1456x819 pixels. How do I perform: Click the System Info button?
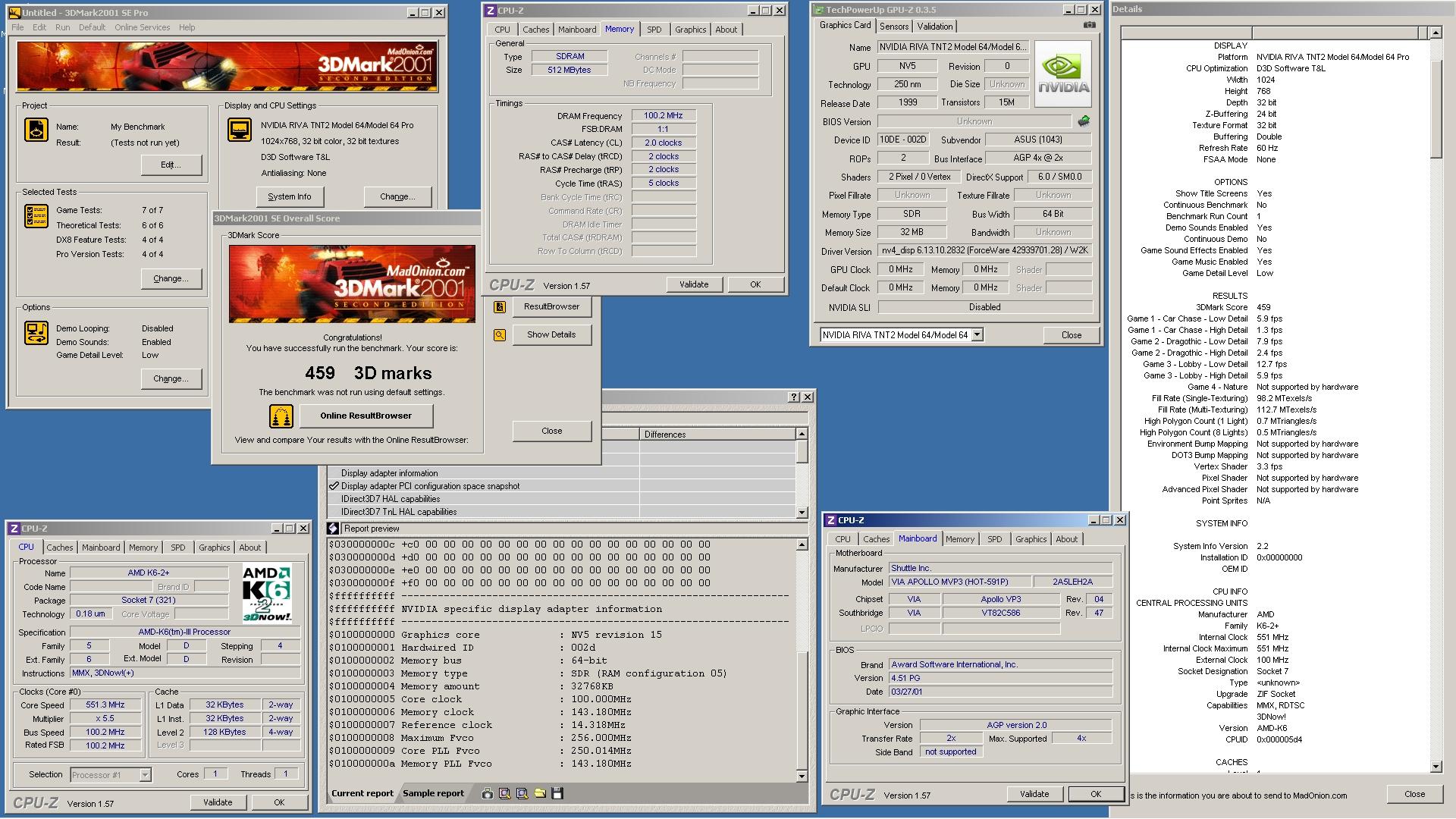[289, 196]
